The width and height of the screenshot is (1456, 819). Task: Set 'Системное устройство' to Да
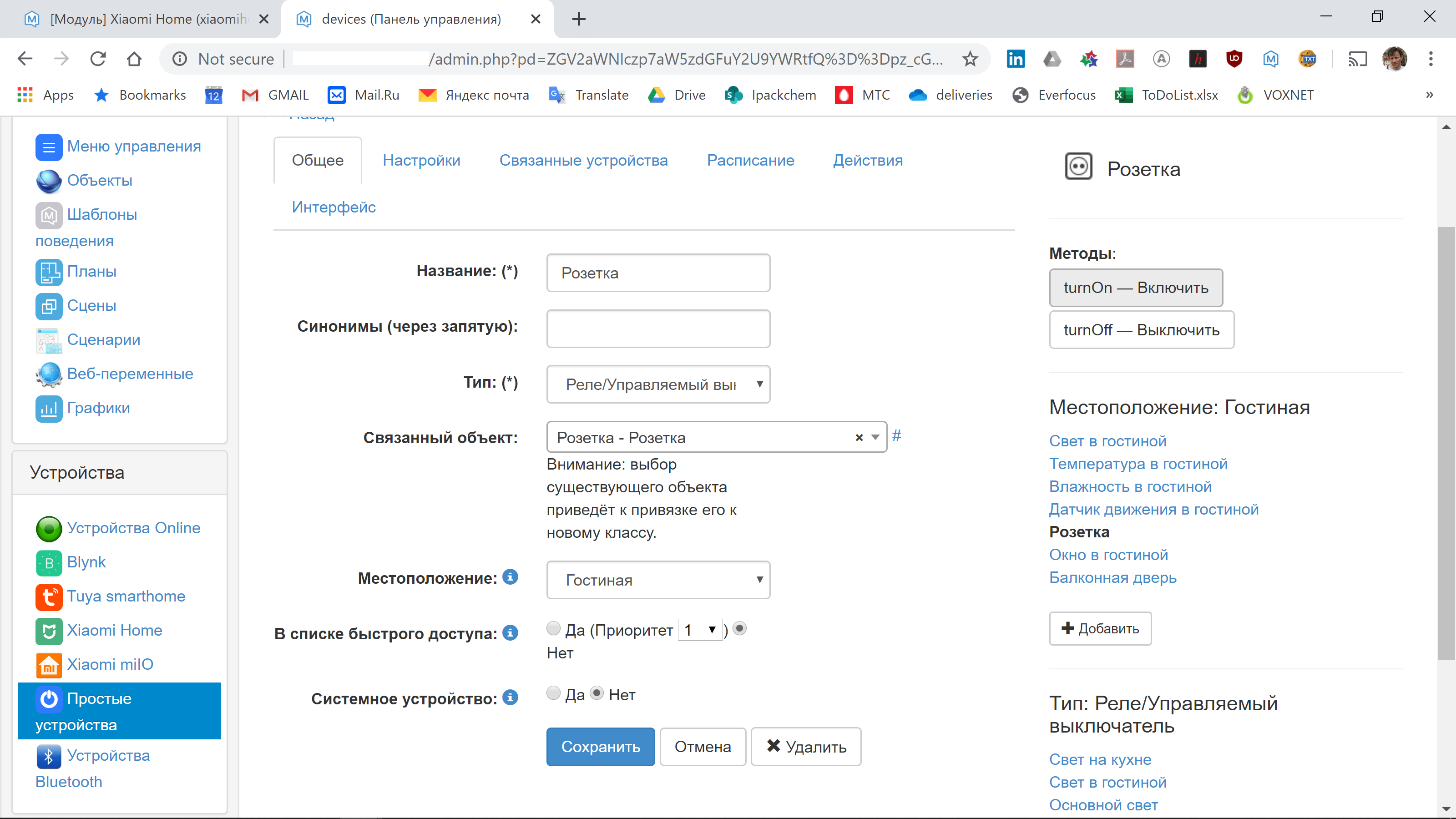click(553, 694)
